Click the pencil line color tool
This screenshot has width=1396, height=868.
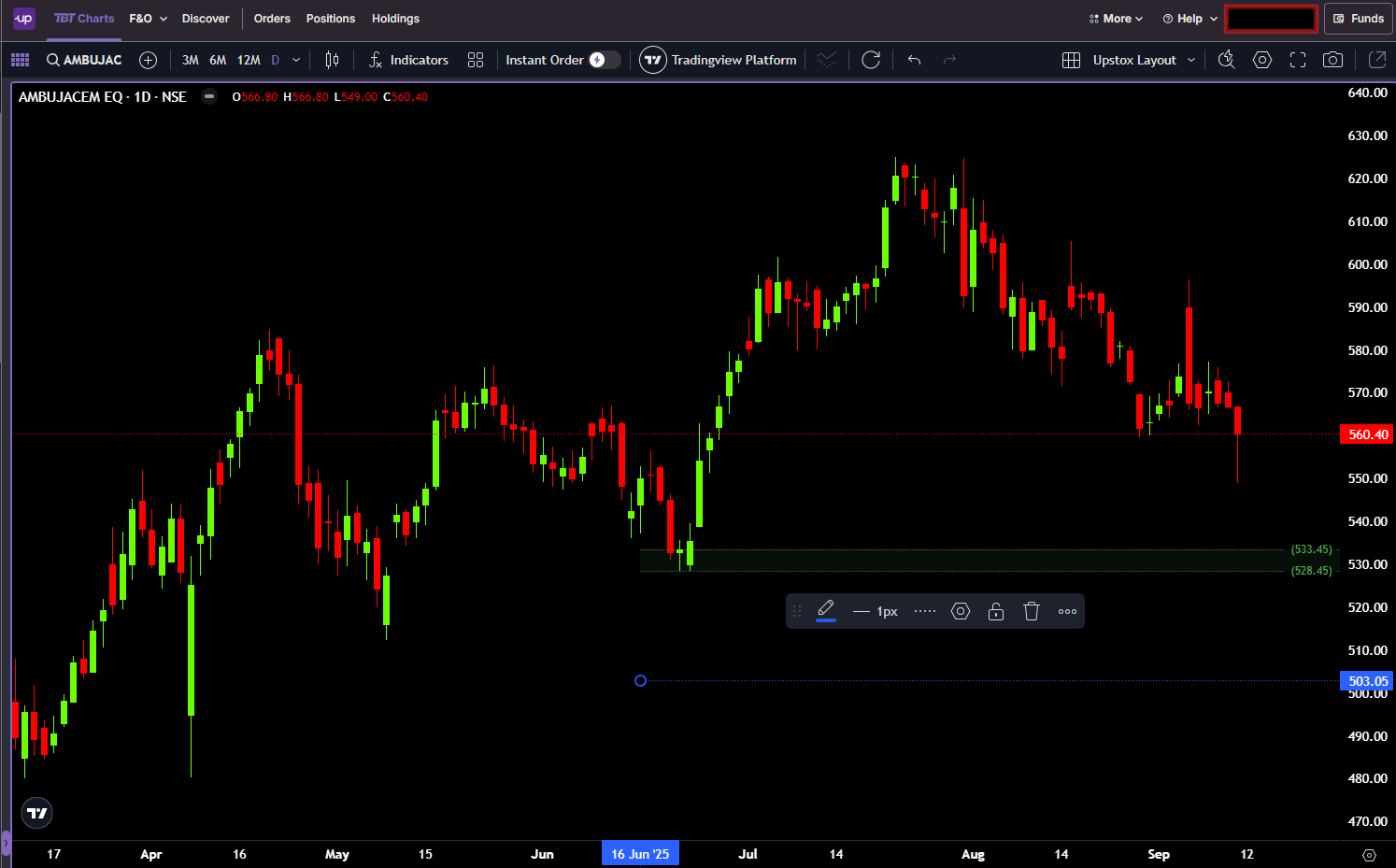(826, 611)
